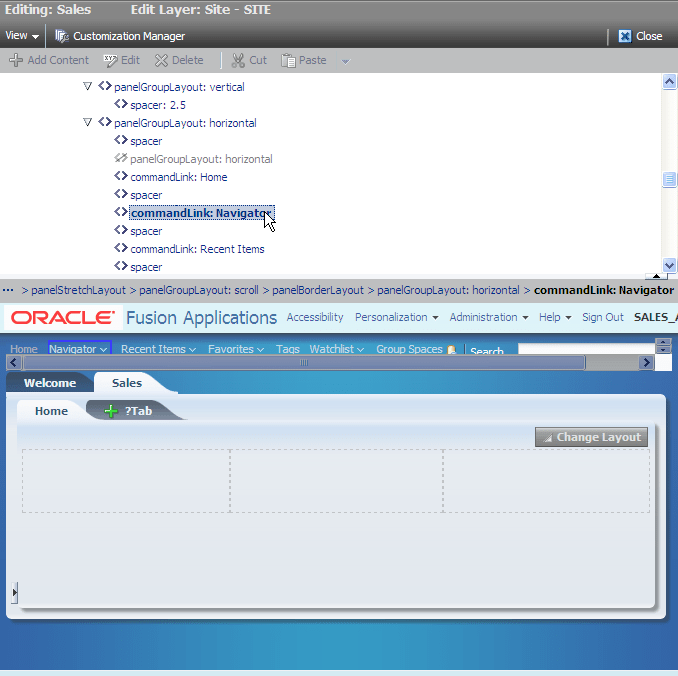The width and height of the screenshot is (678, 676).
Task: Click tag icon beside commandLink: Home
Action: (x=121, y=176)
